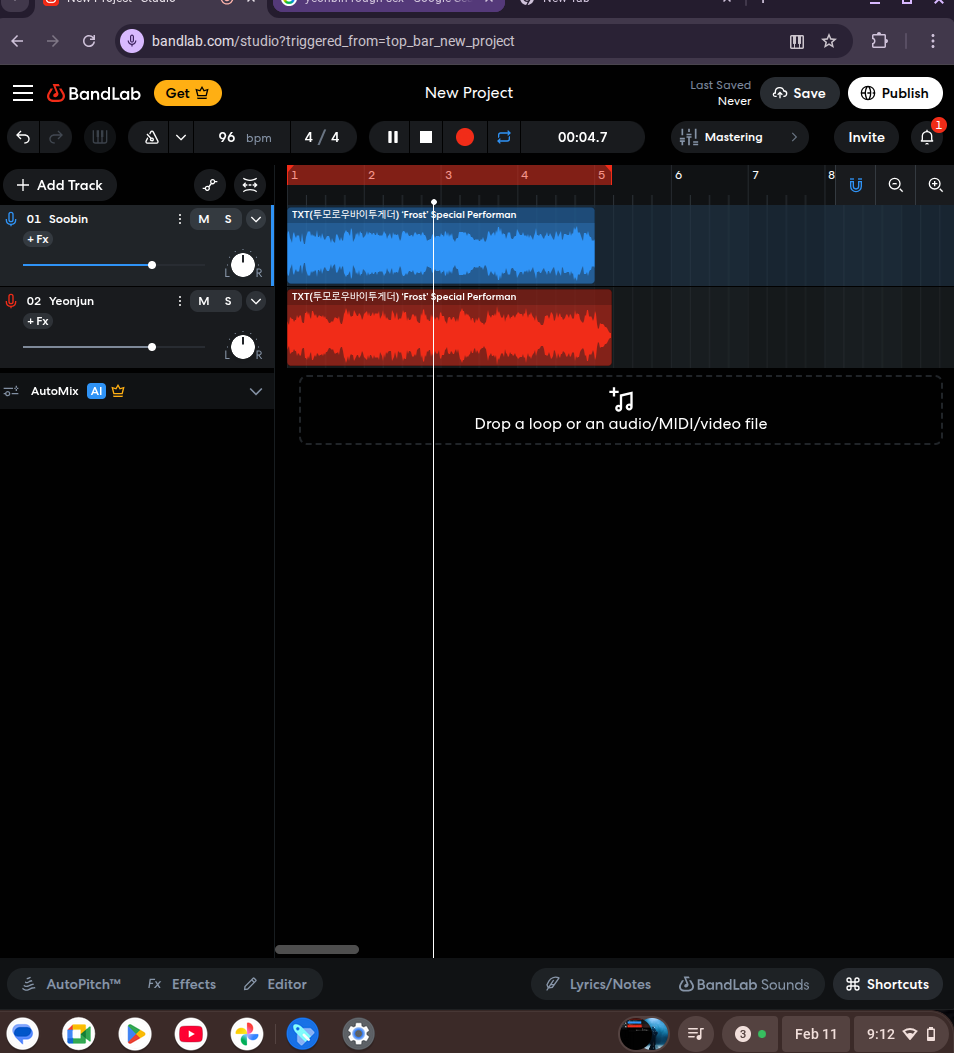Open the metronome settings dropdown arrow
This screenshot has width=954, height=1053.
(180, 137)
